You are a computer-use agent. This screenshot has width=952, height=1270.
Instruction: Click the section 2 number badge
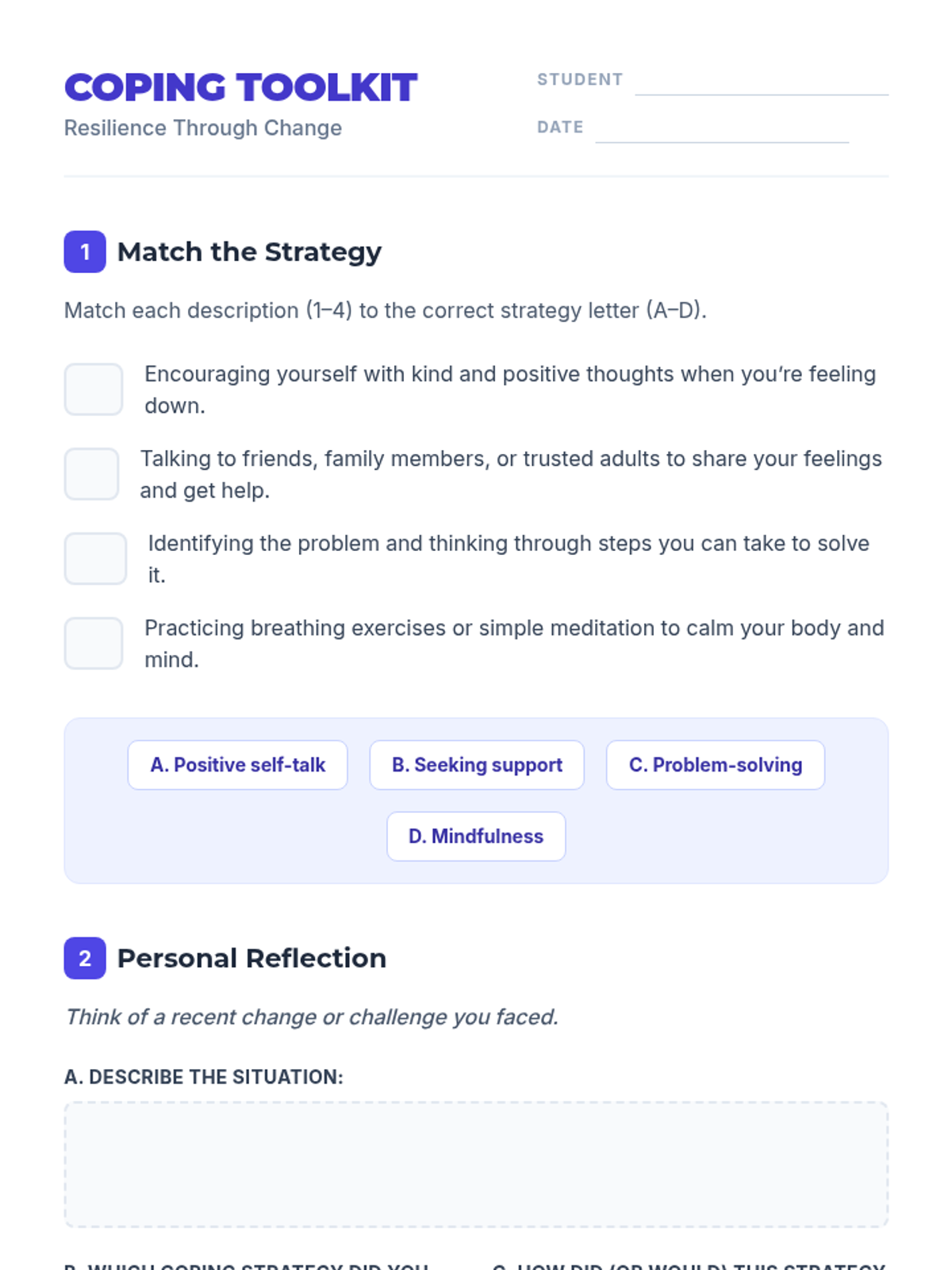tap(85, 958)
